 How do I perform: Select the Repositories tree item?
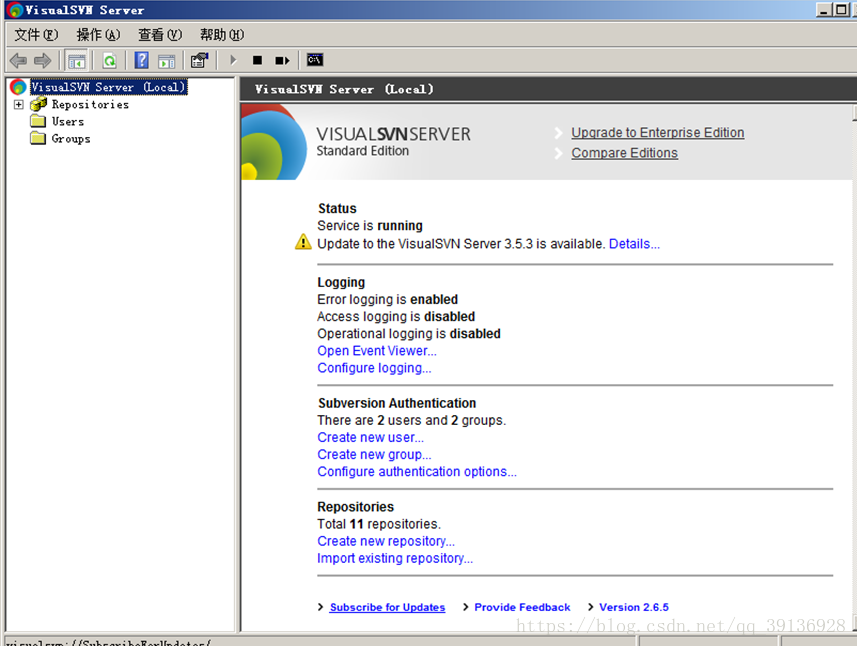(90, 104)
